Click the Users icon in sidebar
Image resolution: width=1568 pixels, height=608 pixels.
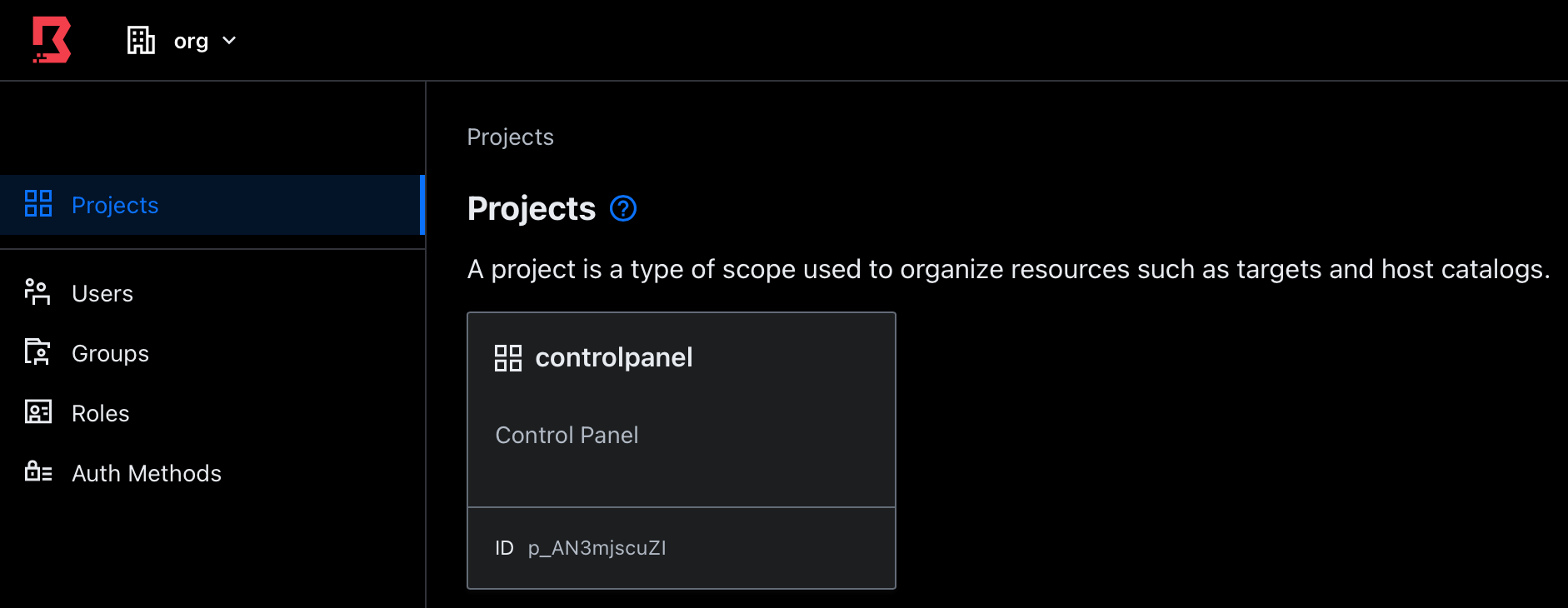click(x=37, y=292)
